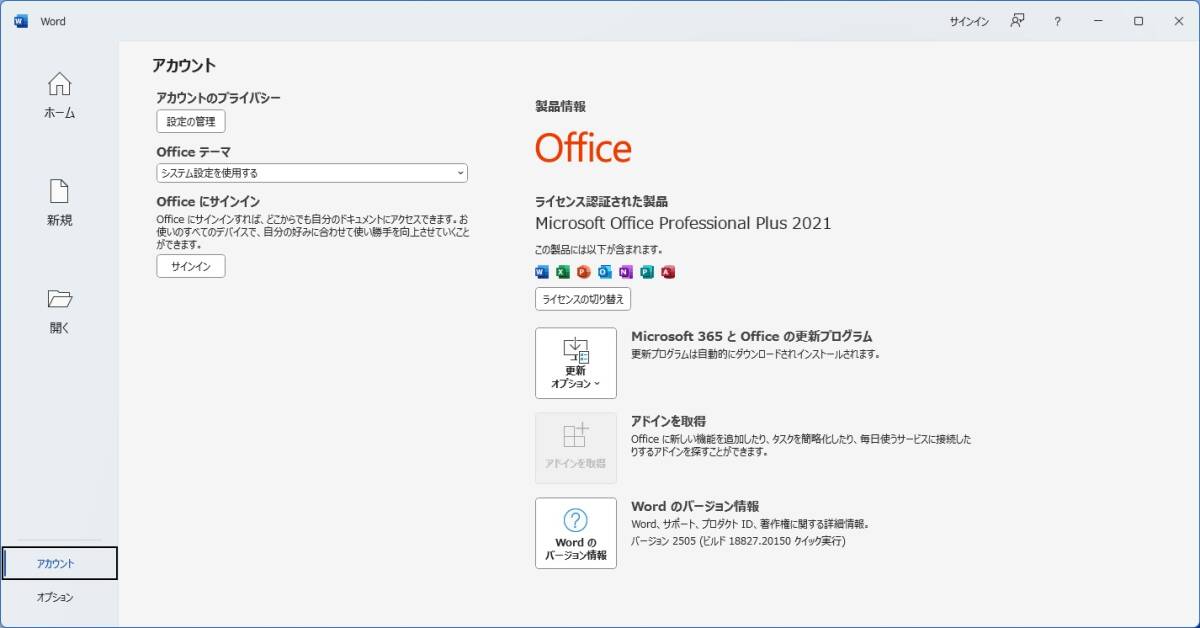Screen dimensions: 1200x628
Task: Click the Excel product icon
Action: point(563,272)
